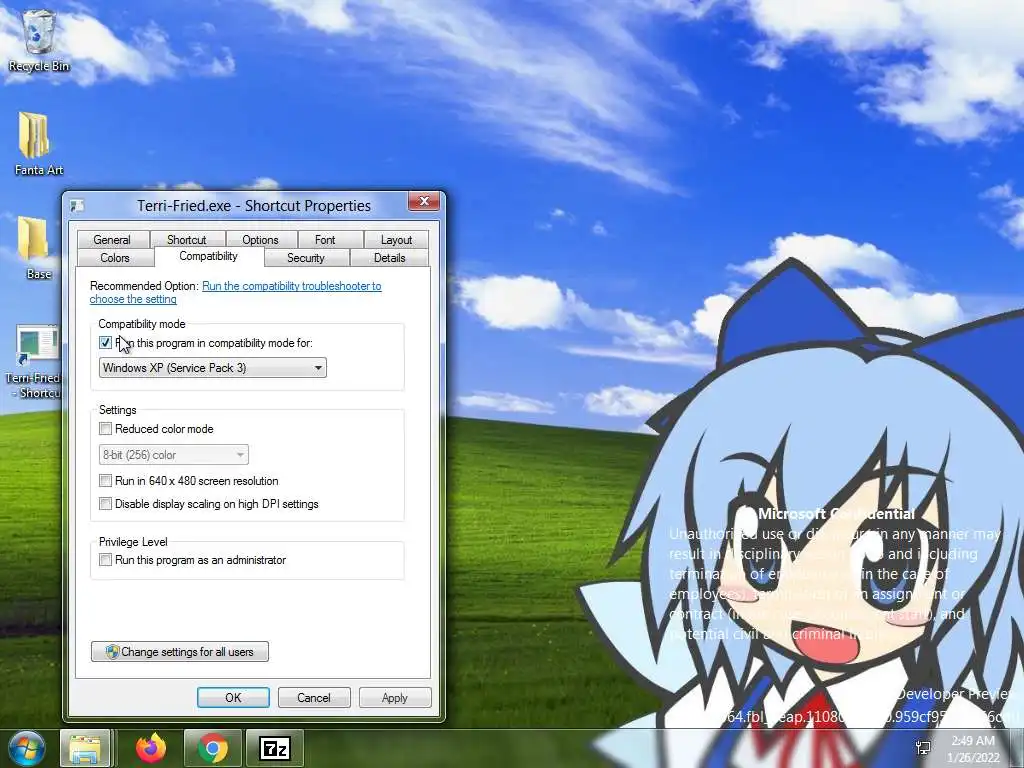Screen dimensions: 1024x768
Task: Open the Options tab
Action: 261,240
